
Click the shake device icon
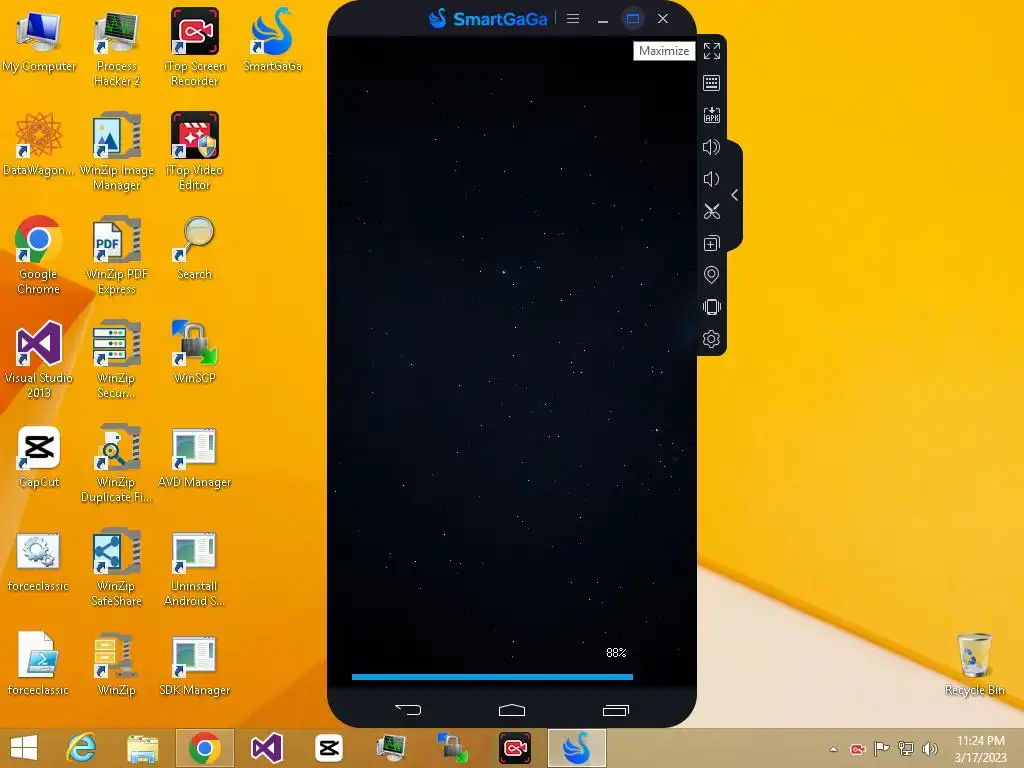click(711, 307)
